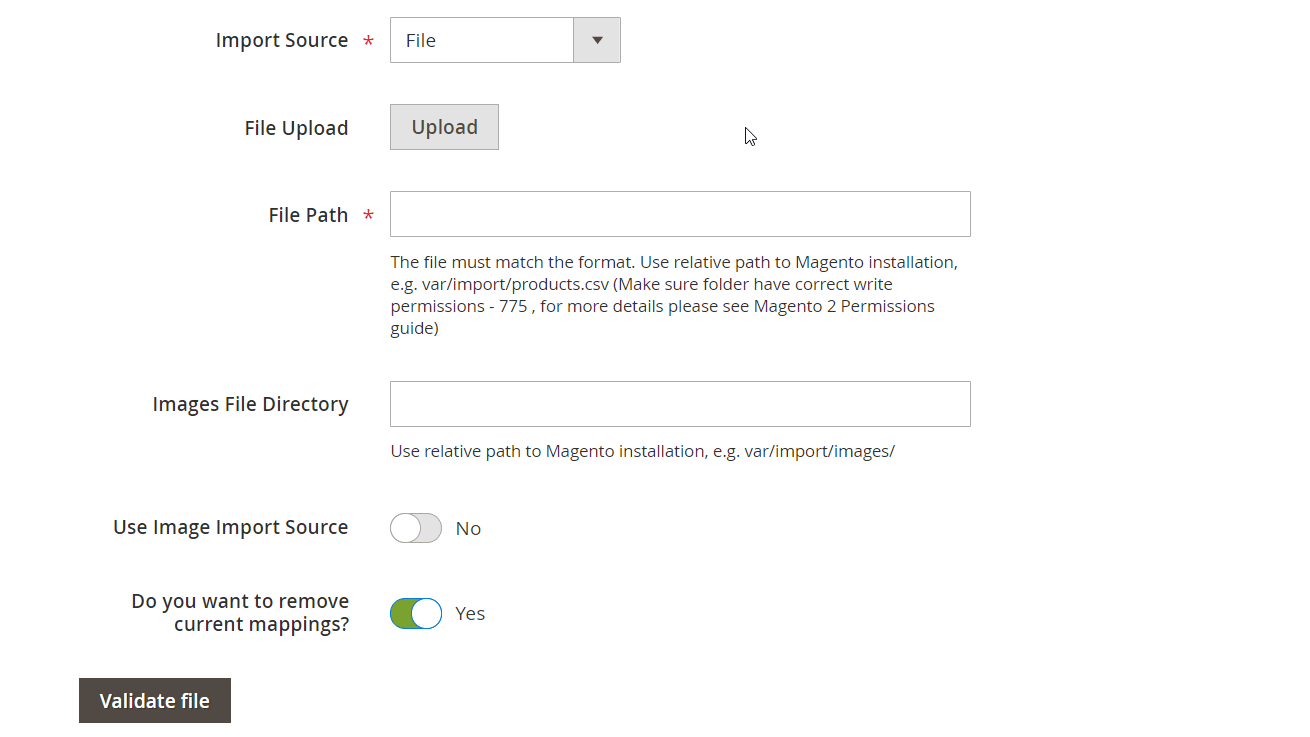Focus the File Path text field
This screenshot has height=737, width=1310.
(x=680, y=214)
